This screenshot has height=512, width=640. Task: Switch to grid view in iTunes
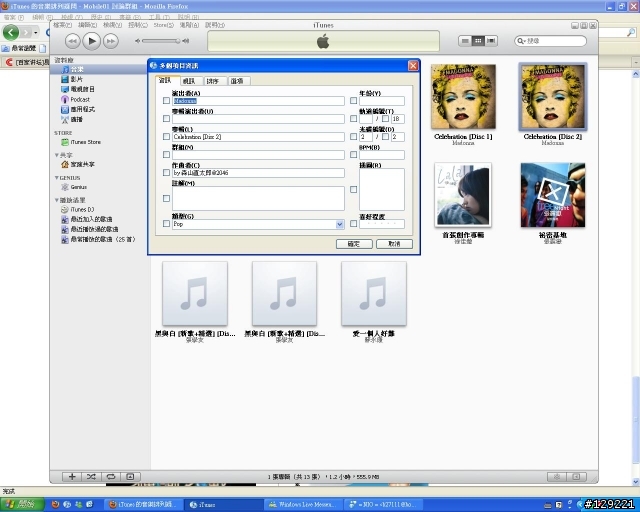click(478, 41)
